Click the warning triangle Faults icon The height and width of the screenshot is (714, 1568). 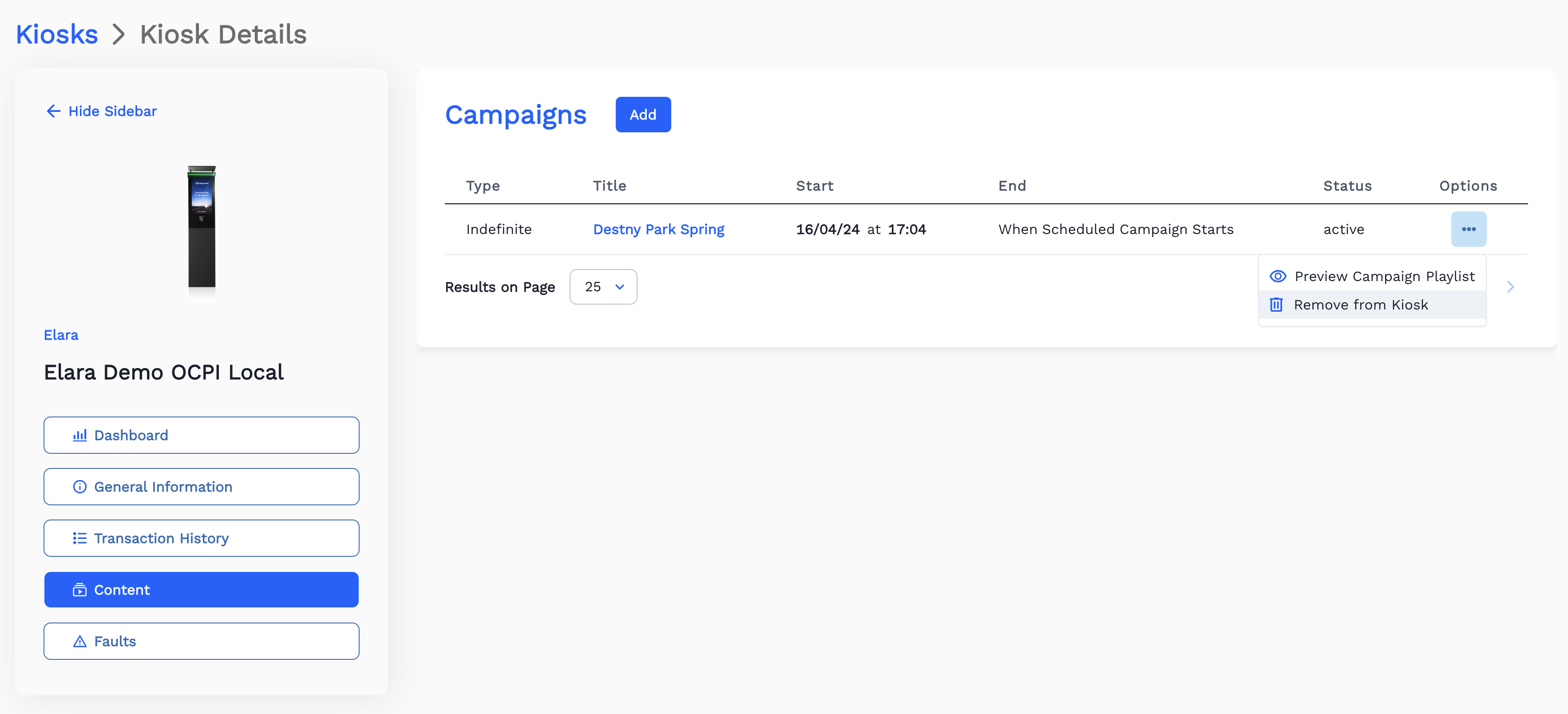click(80, 642)
